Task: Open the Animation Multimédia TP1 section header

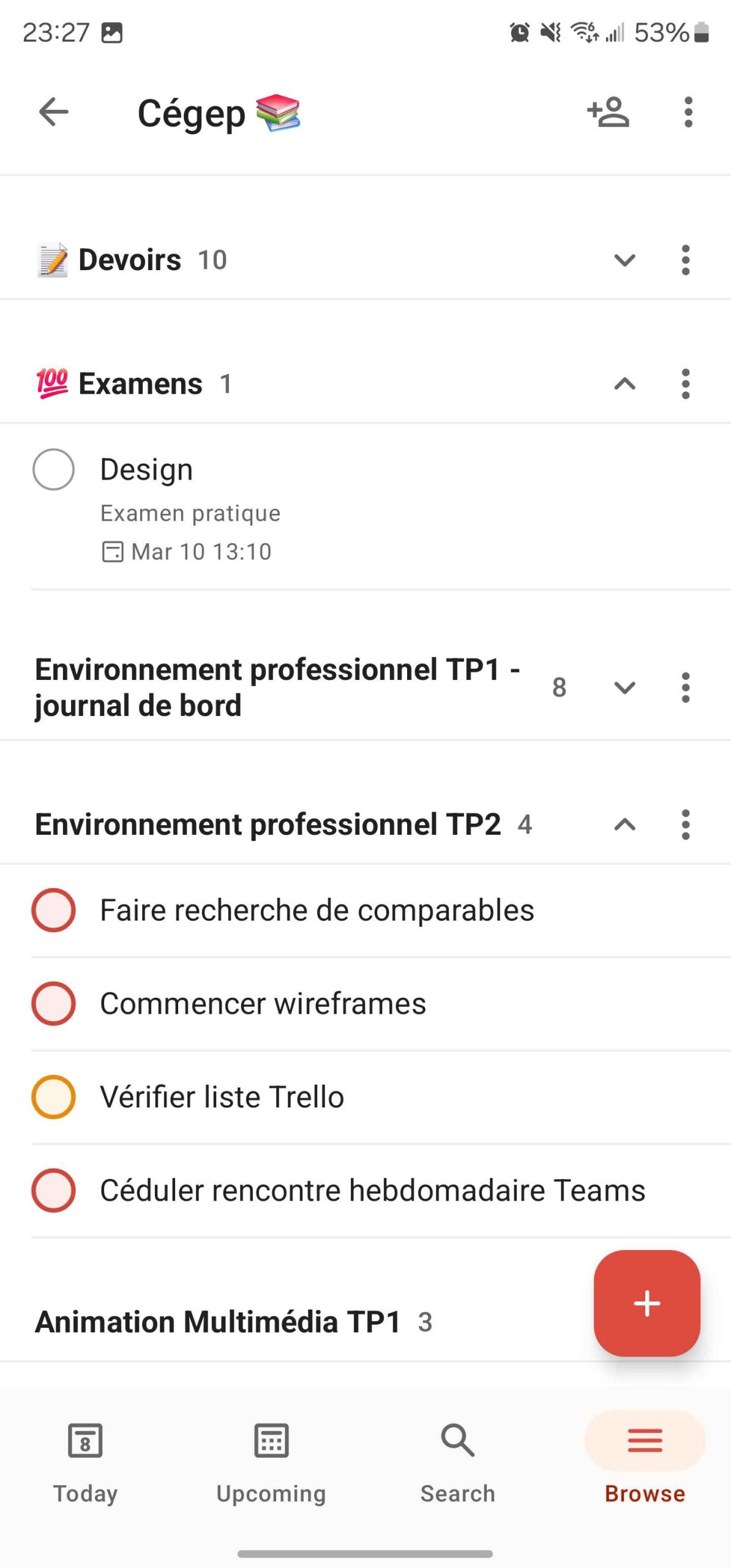Action: pos(218,1321)
